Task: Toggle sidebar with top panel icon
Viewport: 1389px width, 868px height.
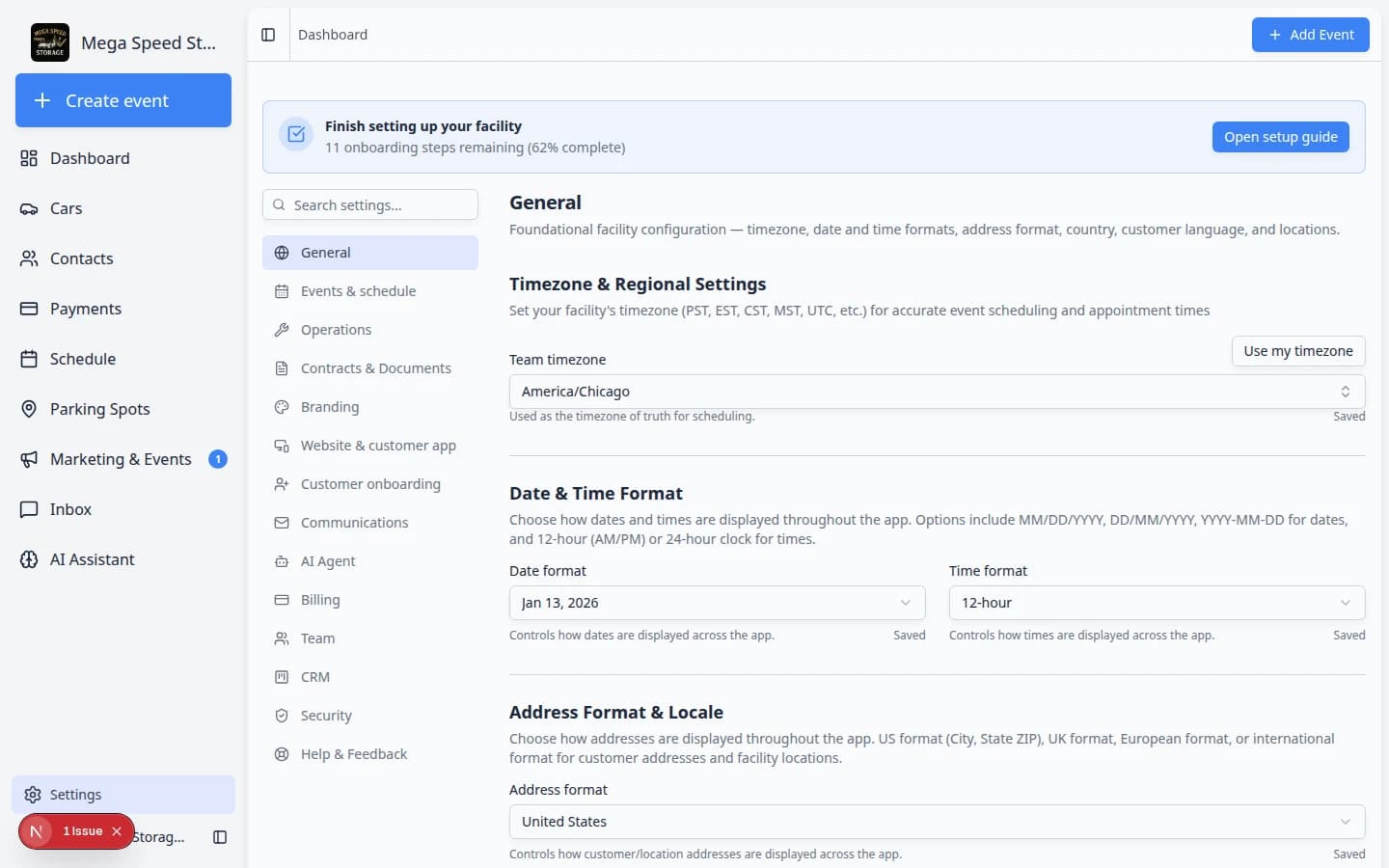Action: point(268,35)
